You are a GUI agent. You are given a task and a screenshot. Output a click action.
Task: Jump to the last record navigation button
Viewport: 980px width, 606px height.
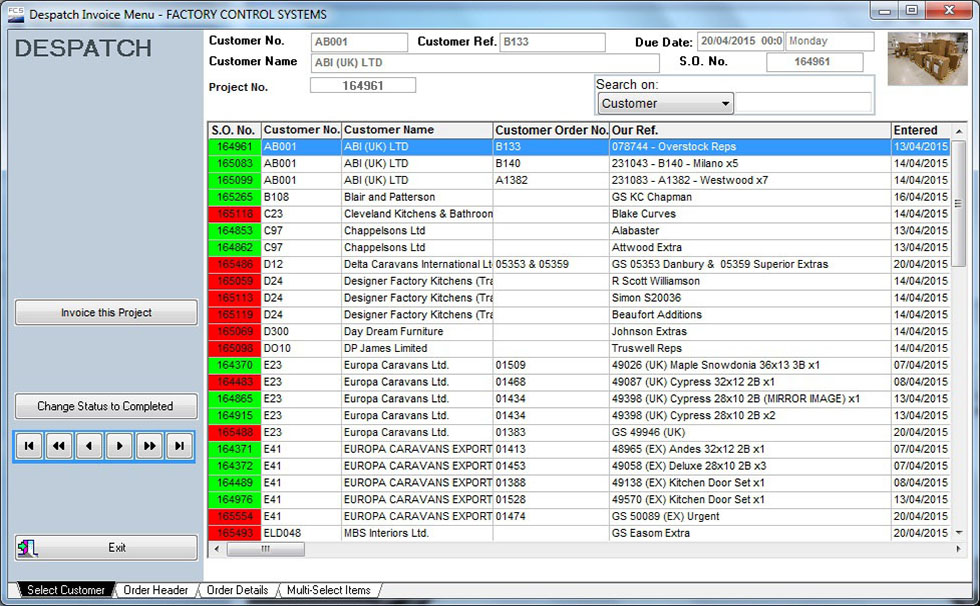(x=180, y=446)
